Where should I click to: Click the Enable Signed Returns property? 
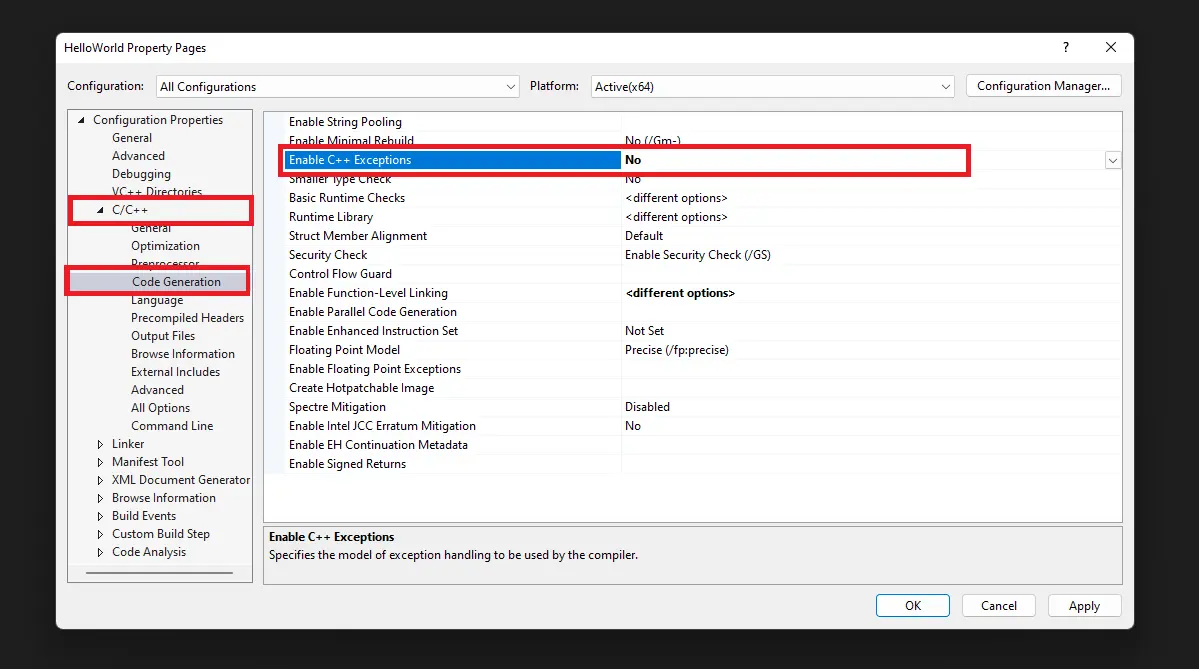click(347, 464)
